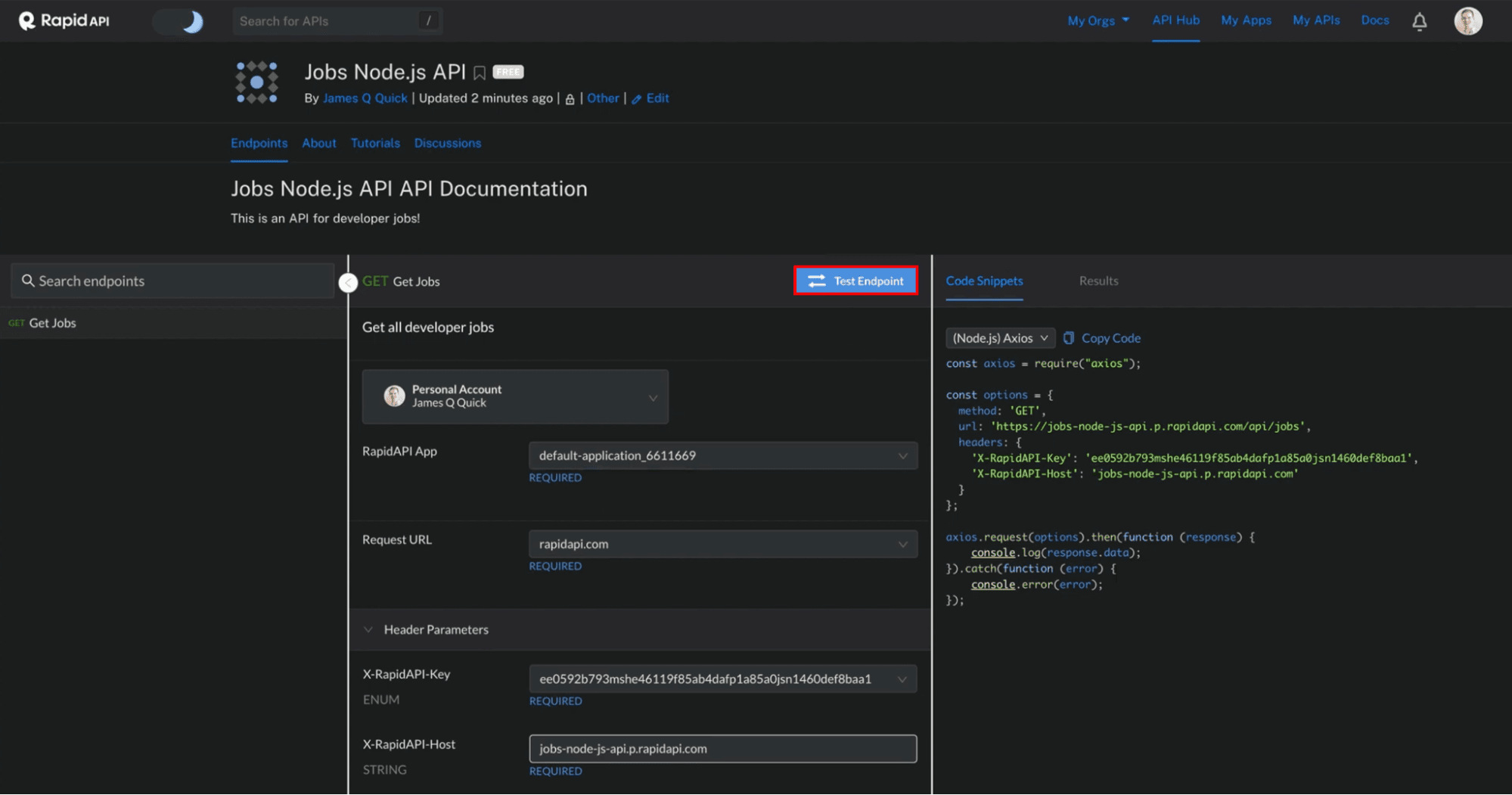Click the RapidAPI logo
The height and width of the screenshot is (795, 1512).
click(x=64, y=20)
